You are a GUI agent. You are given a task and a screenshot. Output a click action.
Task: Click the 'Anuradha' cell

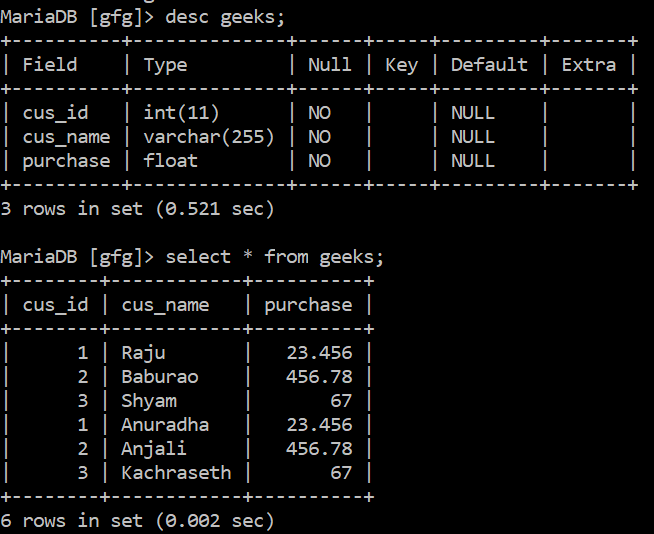click(165, 425)
